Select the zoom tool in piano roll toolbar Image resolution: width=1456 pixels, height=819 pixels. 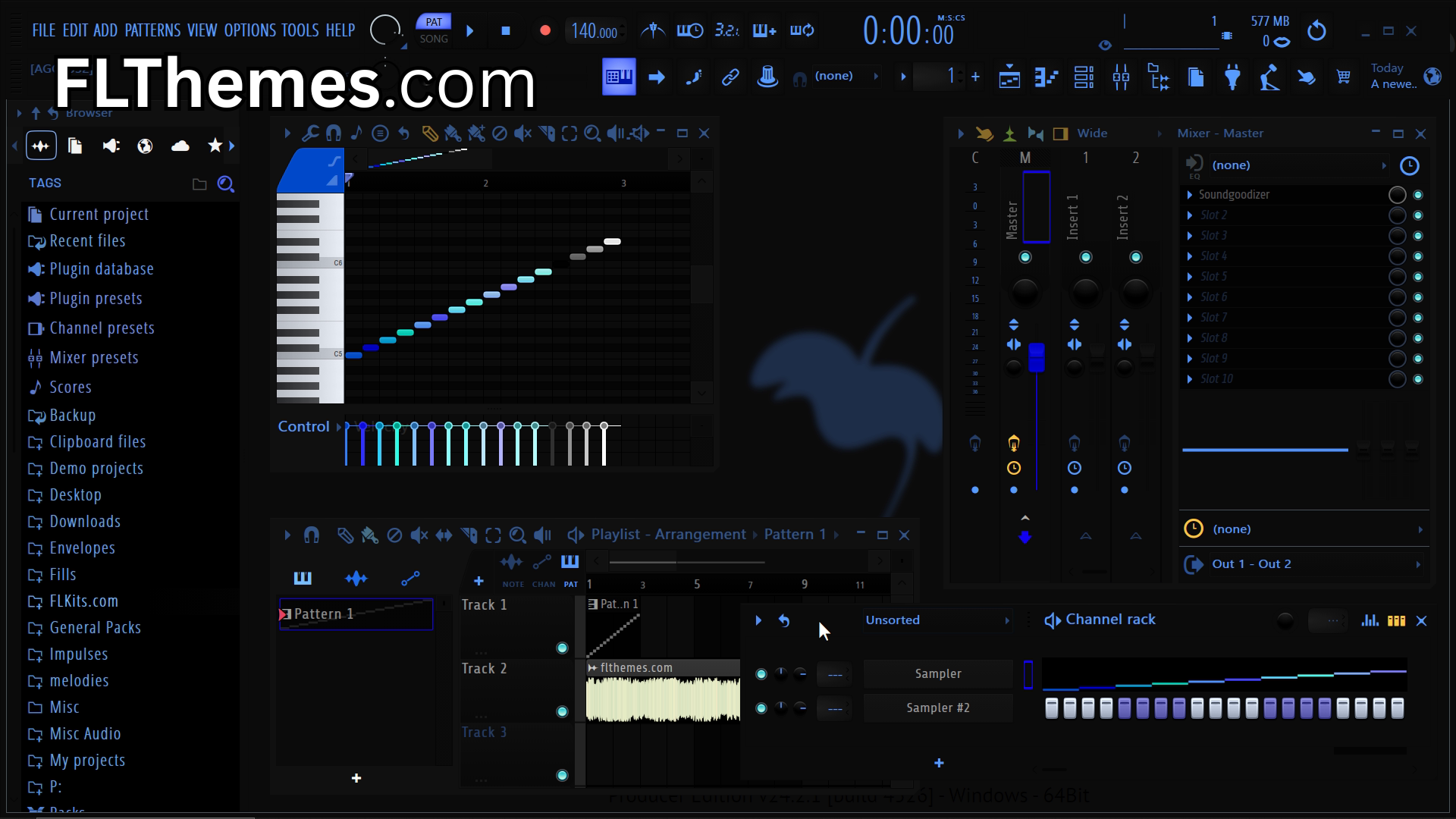pyautogui.click(x=592, y=133)
